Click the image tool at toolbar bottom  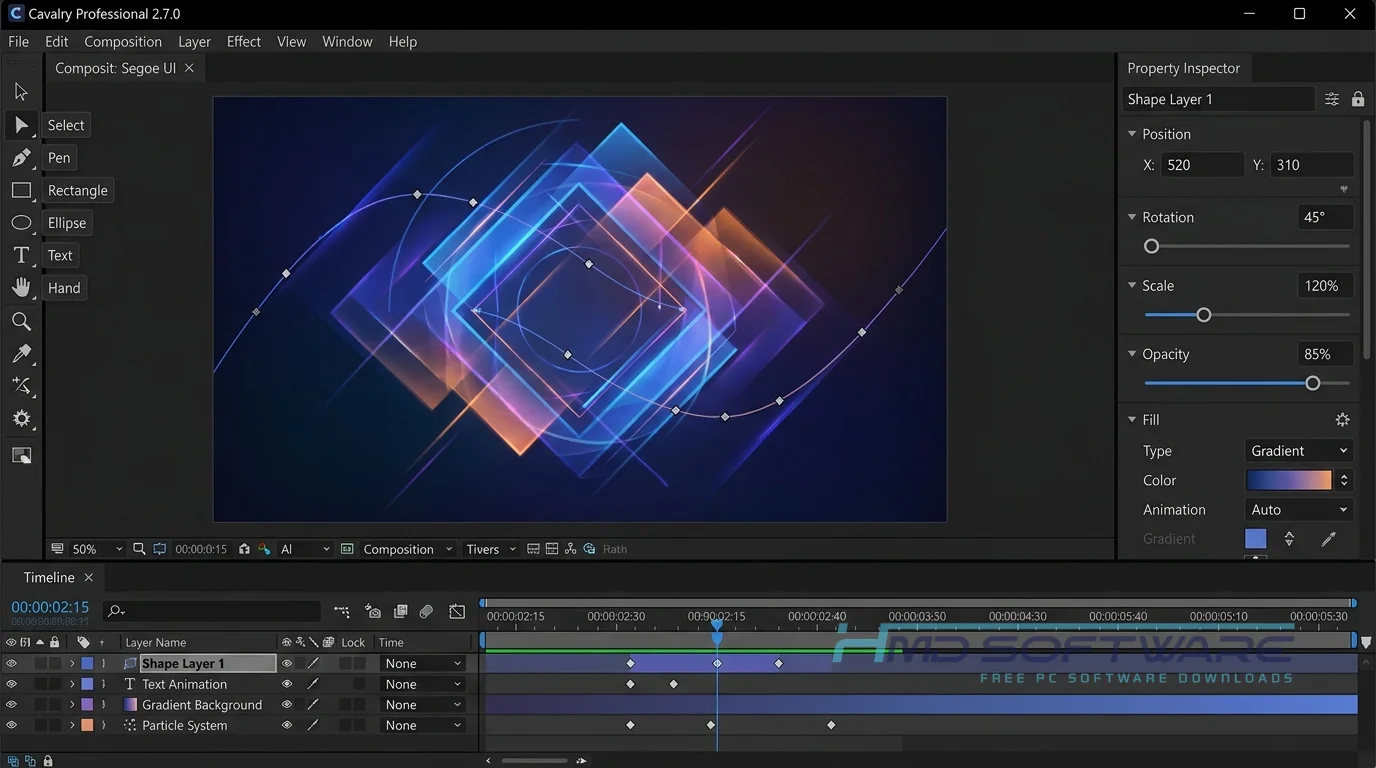click(x=21, y=455)
